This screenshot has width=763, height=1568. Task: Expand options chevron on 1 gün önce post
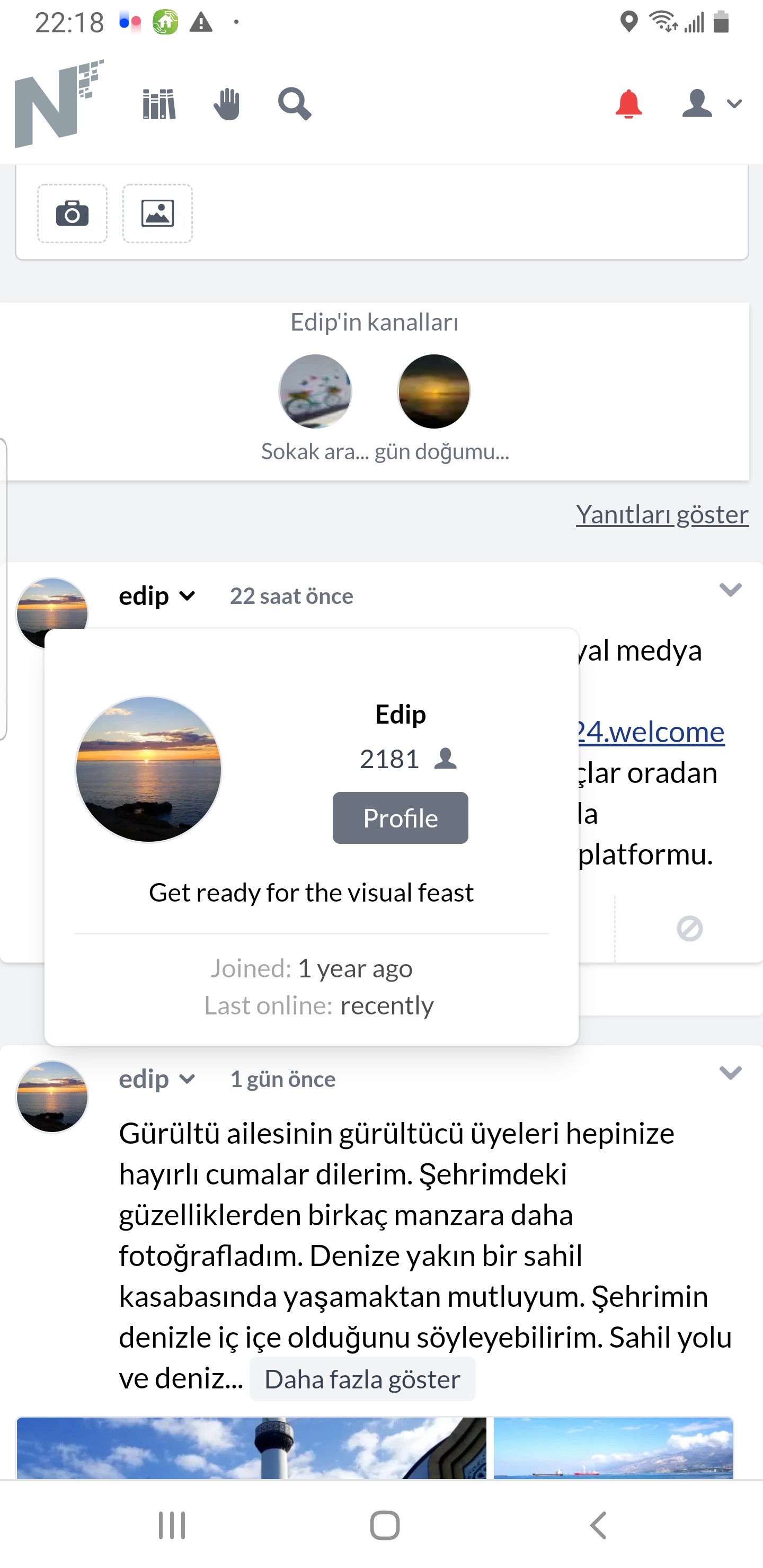point(730,1073)
